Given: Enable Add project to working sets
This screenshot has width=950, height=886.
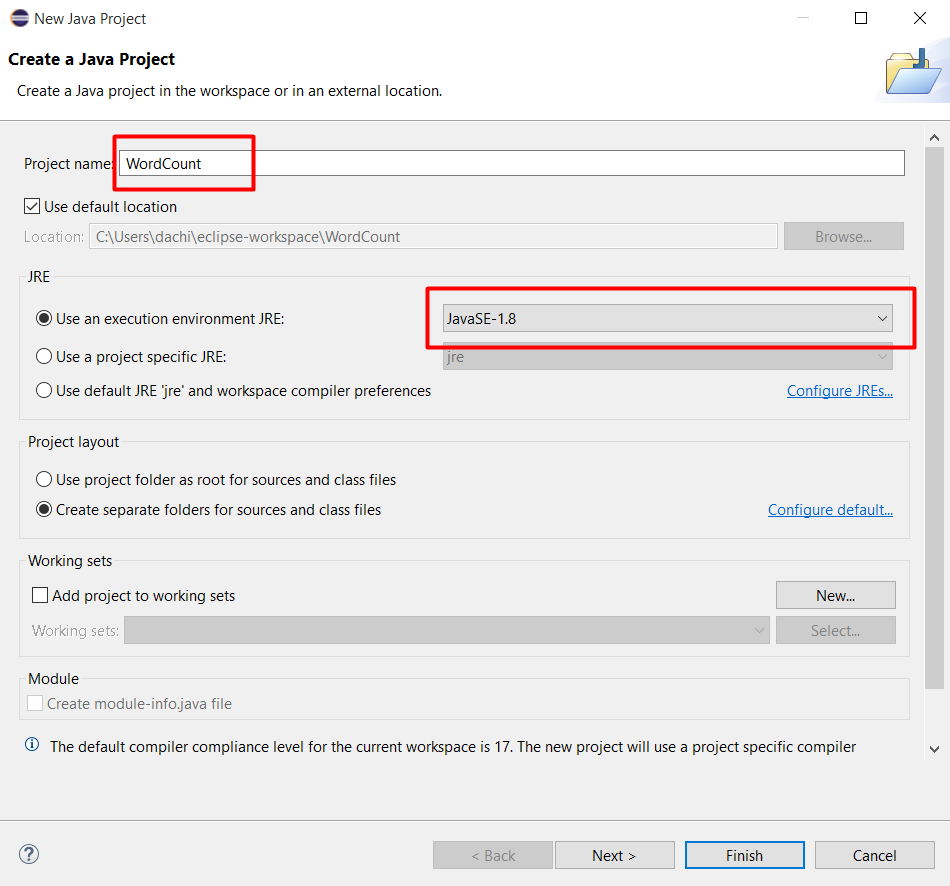Looking at the screenshot, I should [40, 595].
